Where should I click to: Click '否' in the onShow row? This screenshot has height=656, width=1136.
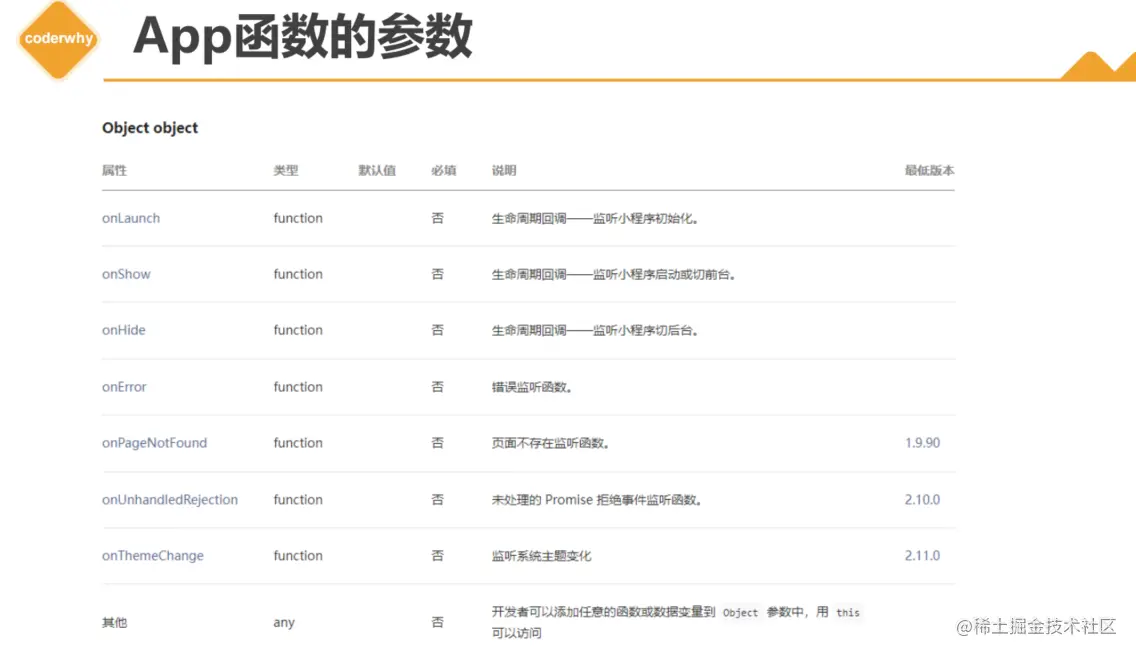coord(437,274)
